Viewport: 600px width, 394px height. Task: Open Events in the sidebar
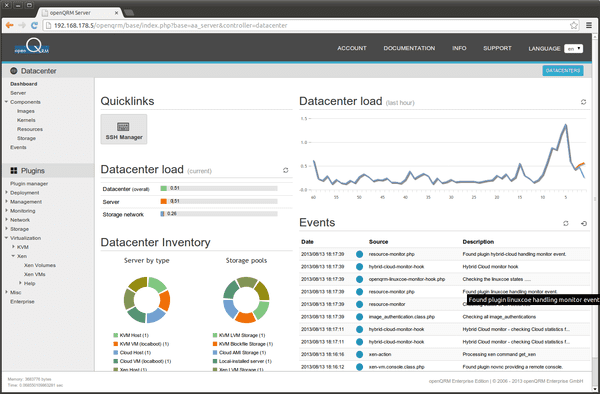point(18,147)
